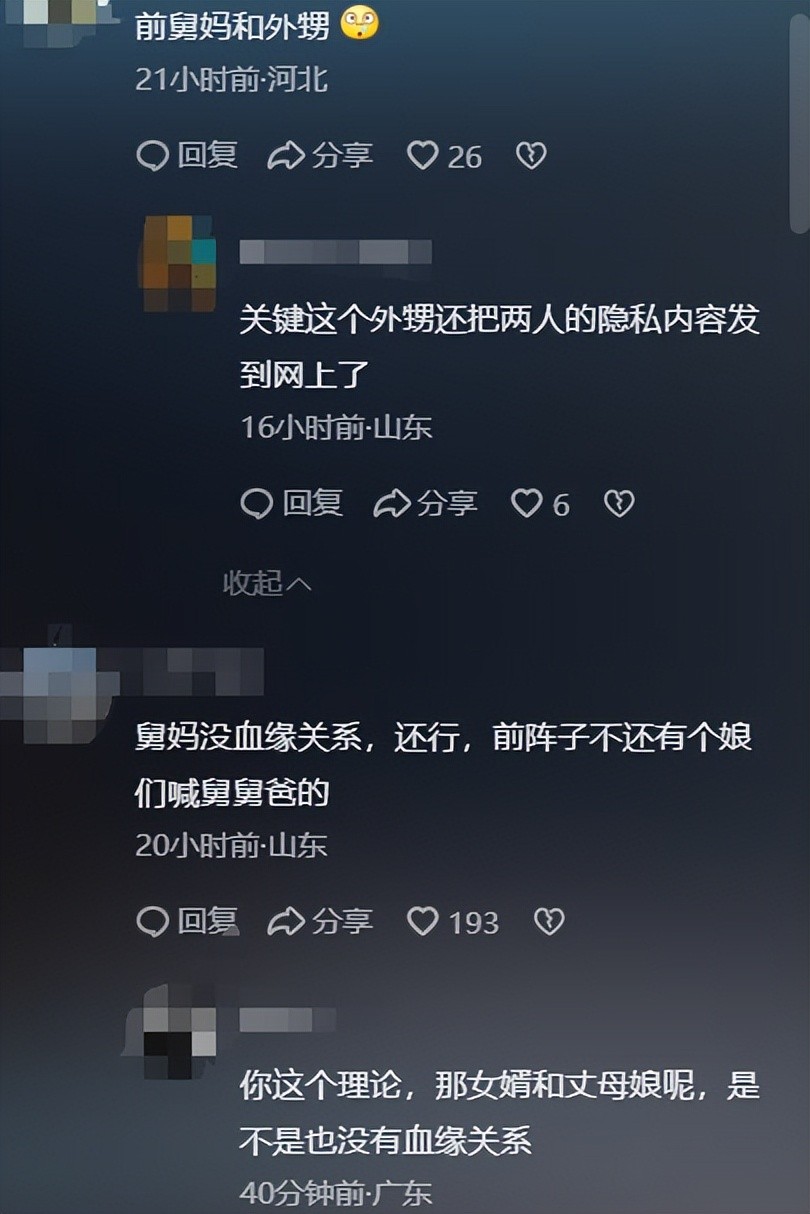The image size is (810, 1214).
Task: Collapse replies using 收起
Action: tap(267, 583)
